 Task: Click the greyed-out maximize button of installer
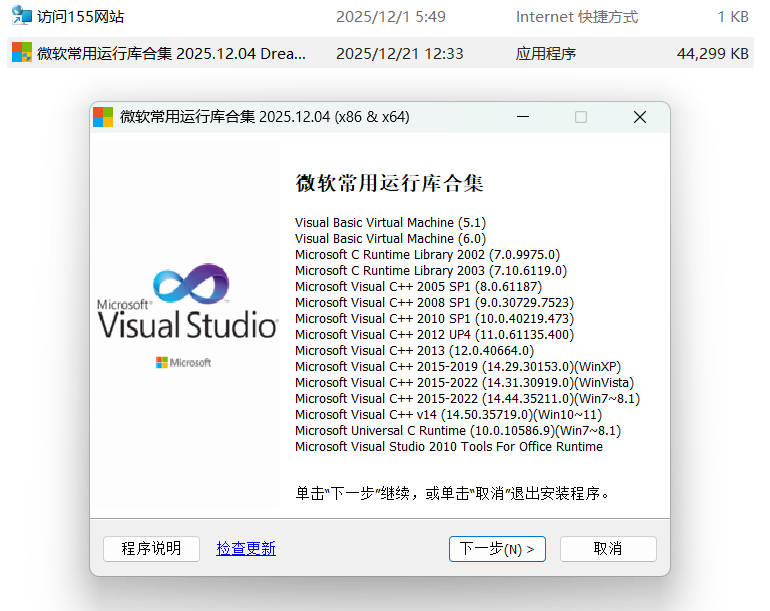pos(581,117)
